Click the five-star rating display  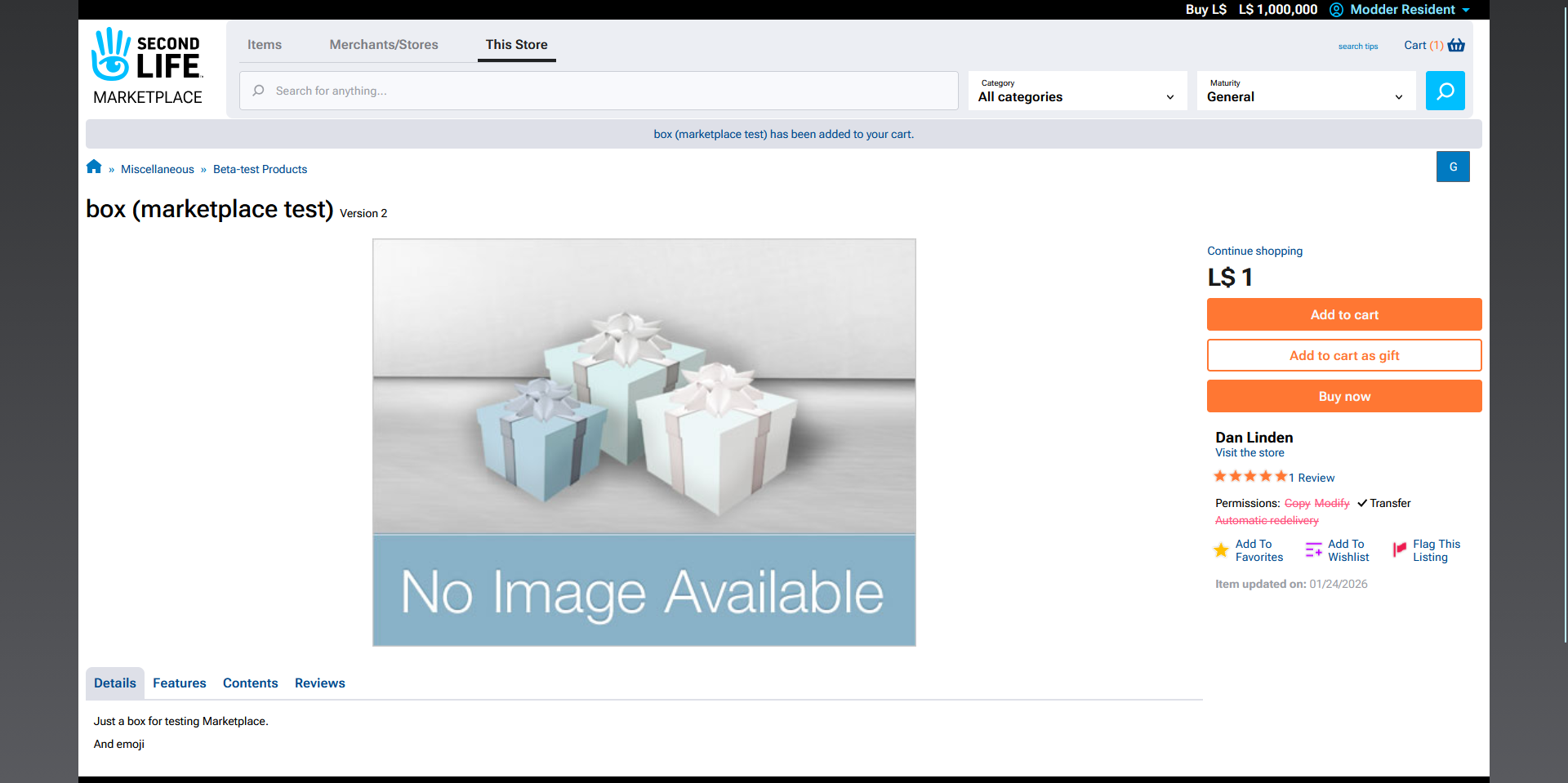[x=1250, y=477]
